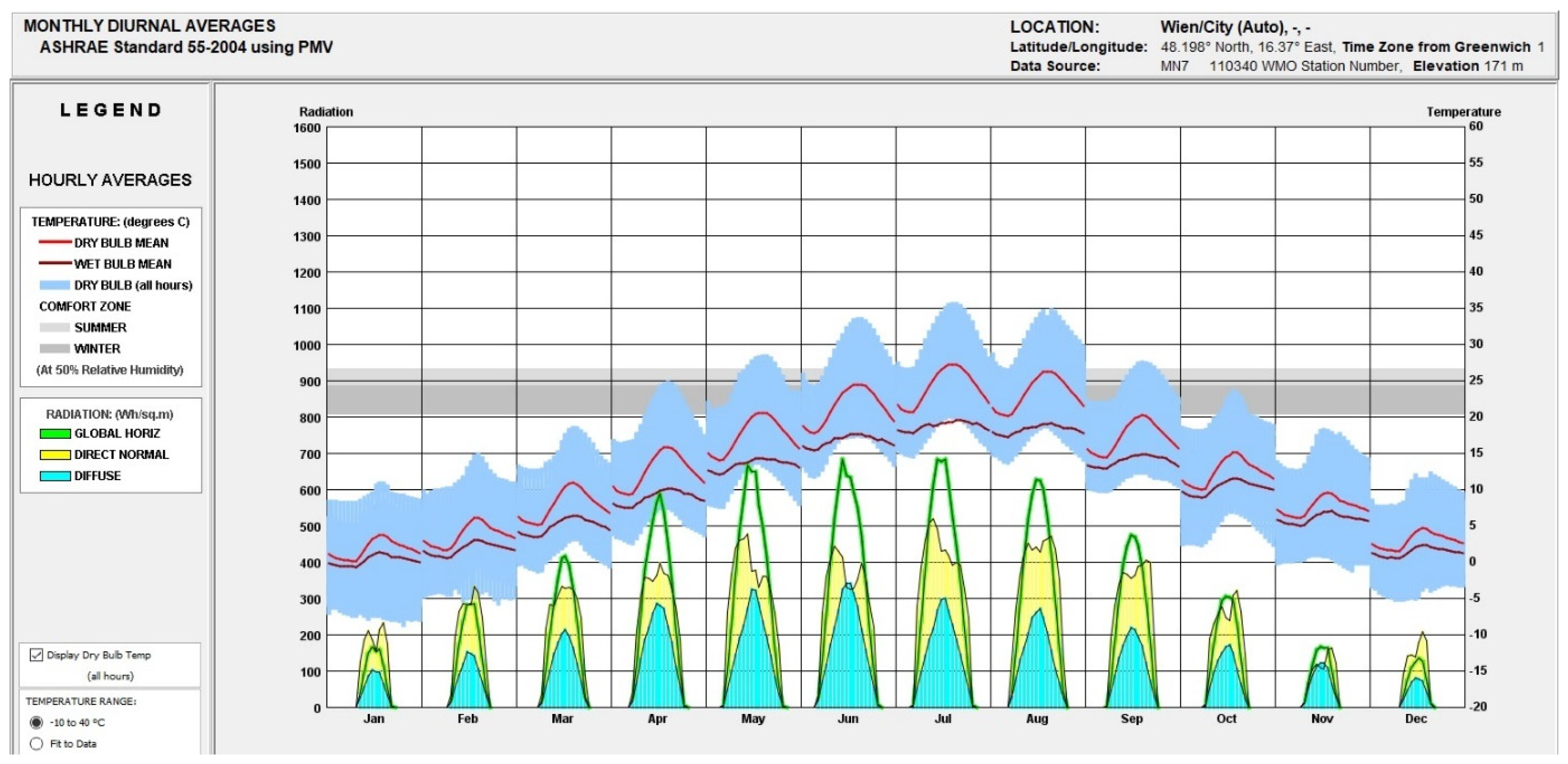Click the Wet Bulb Mean dark line sample
This screenshot has width=1568, height=764.
(55, 263)
